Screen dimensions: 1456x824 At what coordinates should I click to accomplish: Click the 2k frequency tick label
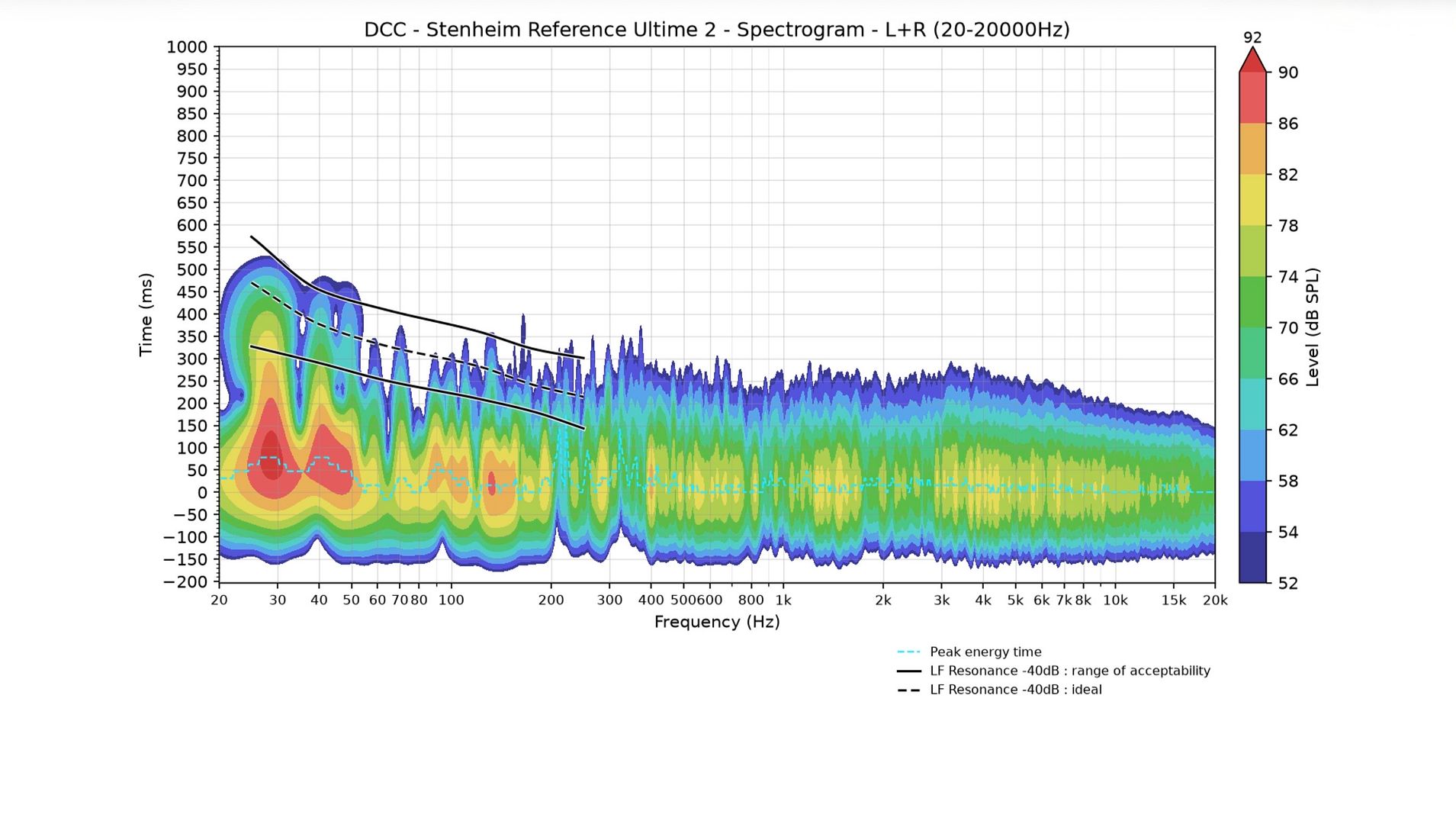click(x=883, y=600)
